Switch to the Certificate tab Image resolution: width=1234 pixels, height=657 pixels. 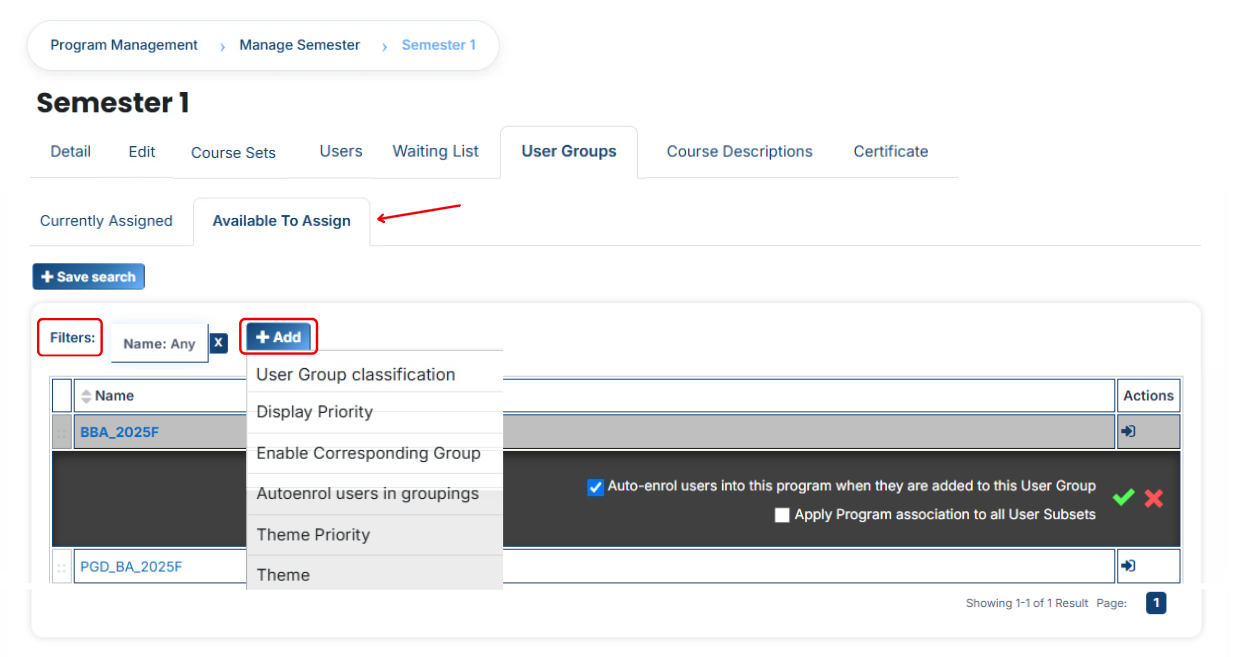(x=891, y=152)
